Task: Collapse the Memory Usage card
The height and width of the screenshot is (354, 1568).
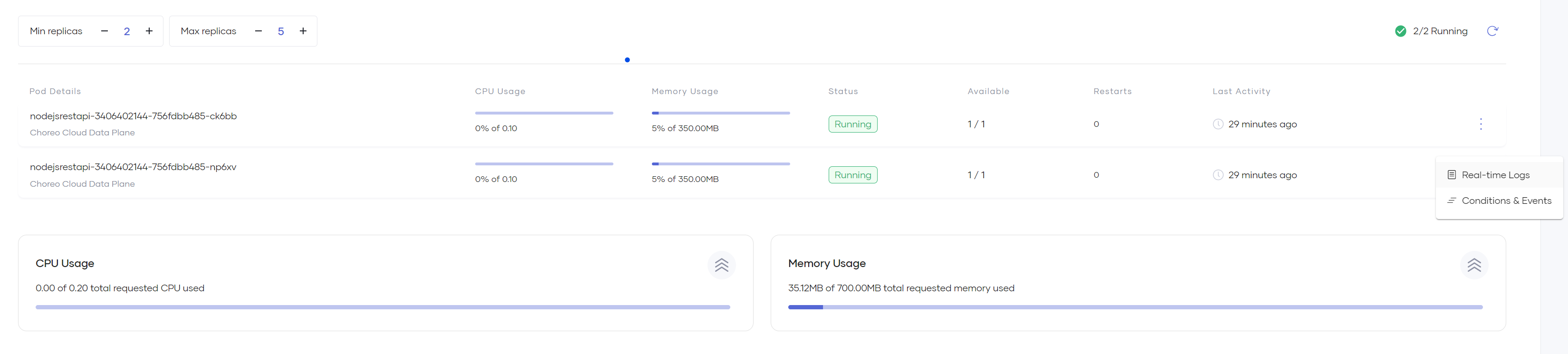Action: pos(1473,265)
